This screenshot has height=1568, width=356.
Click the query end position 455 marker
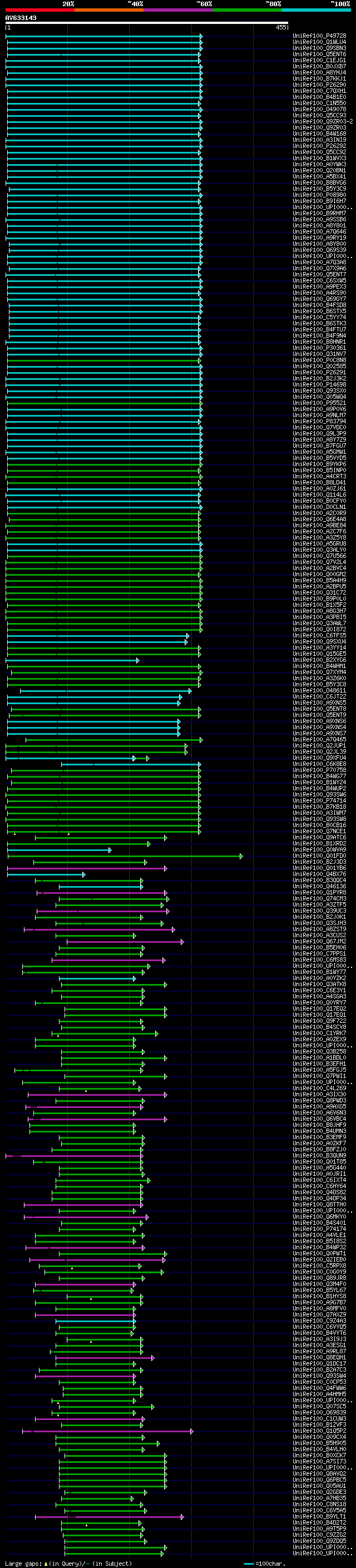coord(281,27)
